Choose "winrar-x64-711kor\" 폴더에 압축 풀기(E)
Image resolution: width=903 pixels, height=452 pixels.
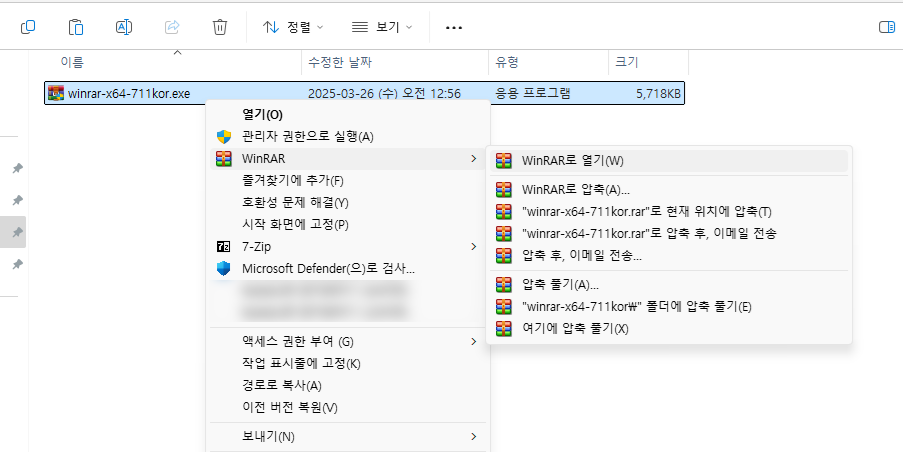669,306
